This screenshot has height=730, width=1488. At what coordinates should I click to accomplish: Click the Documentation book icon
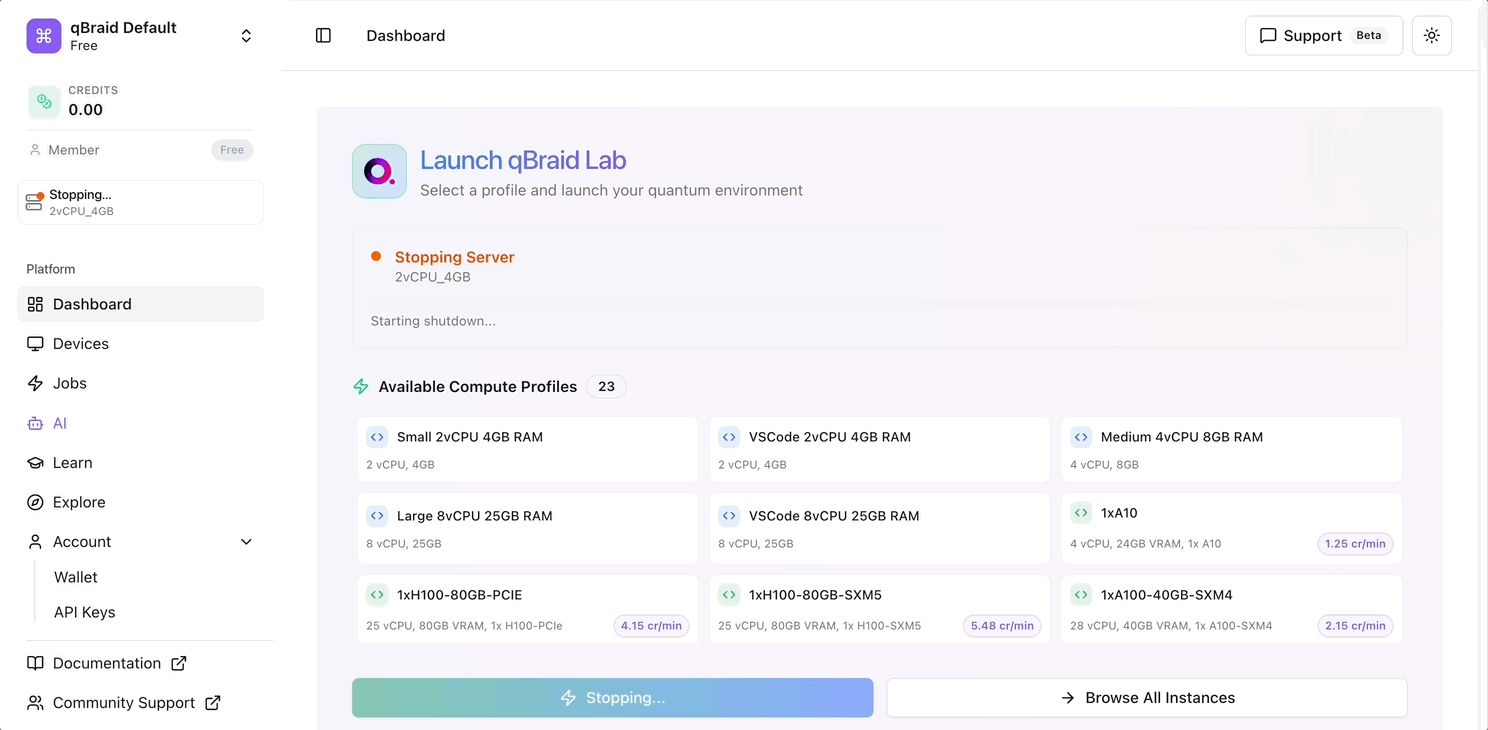35,663
